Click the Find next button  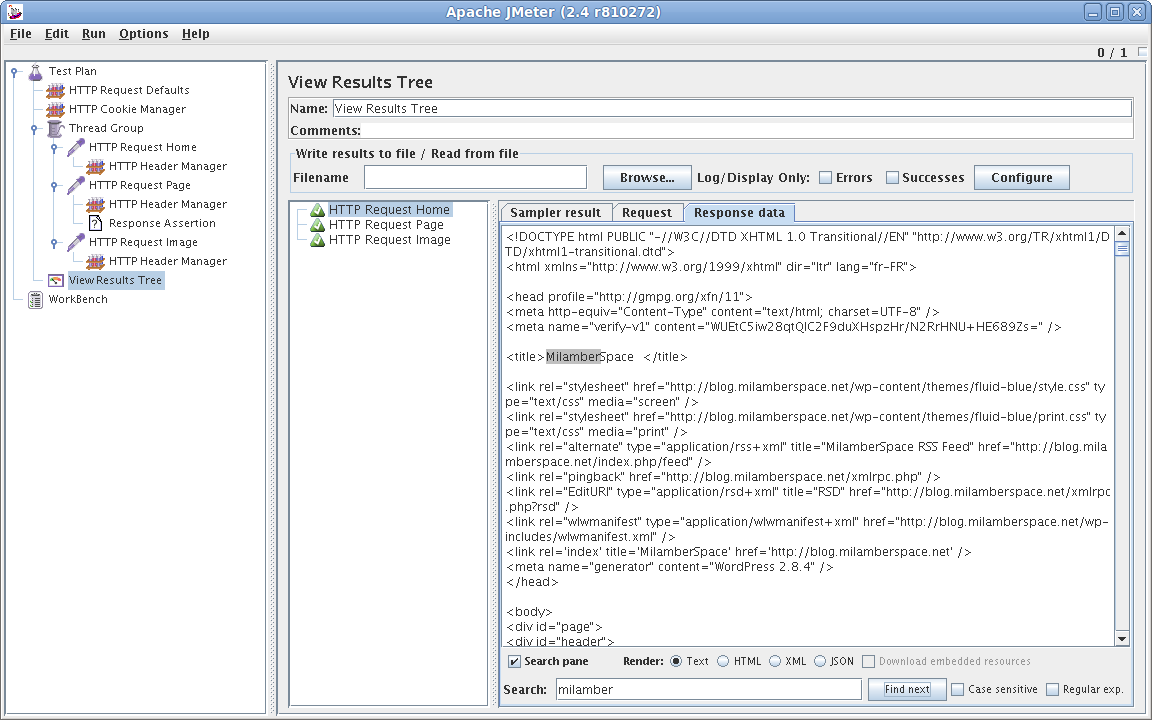(906, 689)
